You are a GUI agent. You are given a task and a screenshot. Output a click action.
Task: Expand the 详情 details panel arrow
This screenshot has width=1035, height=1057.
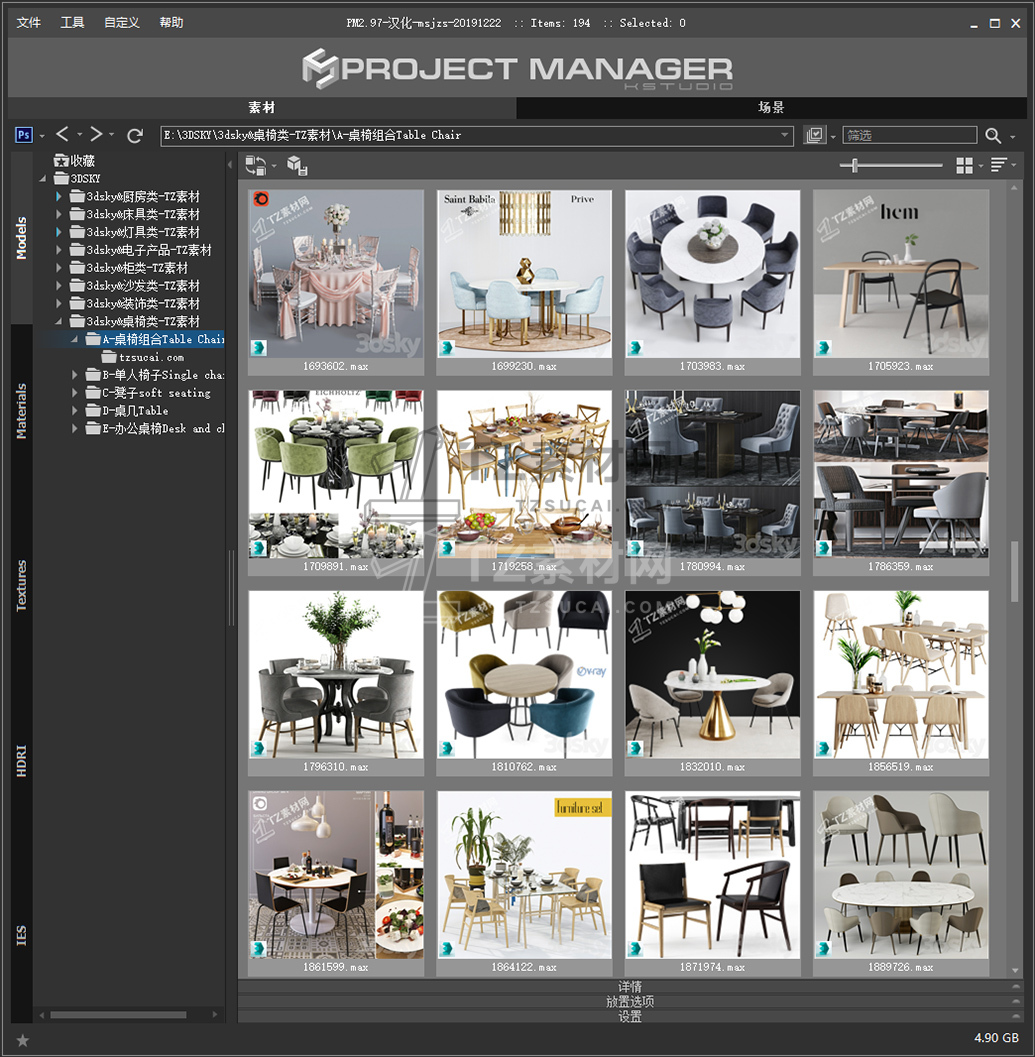[x=1015, y=987]
